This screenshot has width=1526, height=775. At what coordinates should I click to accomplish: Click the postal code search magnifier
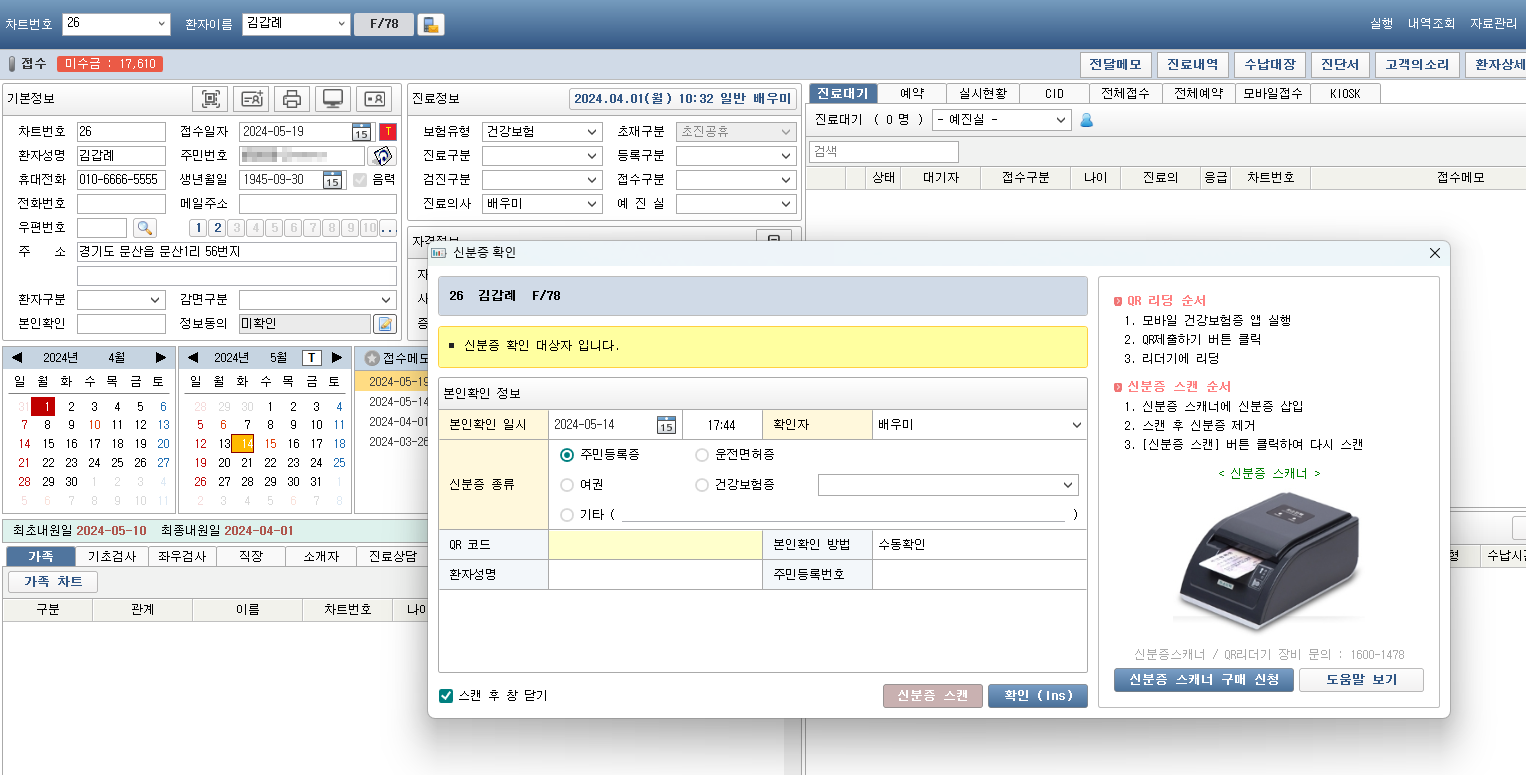[x=145, y=228]
